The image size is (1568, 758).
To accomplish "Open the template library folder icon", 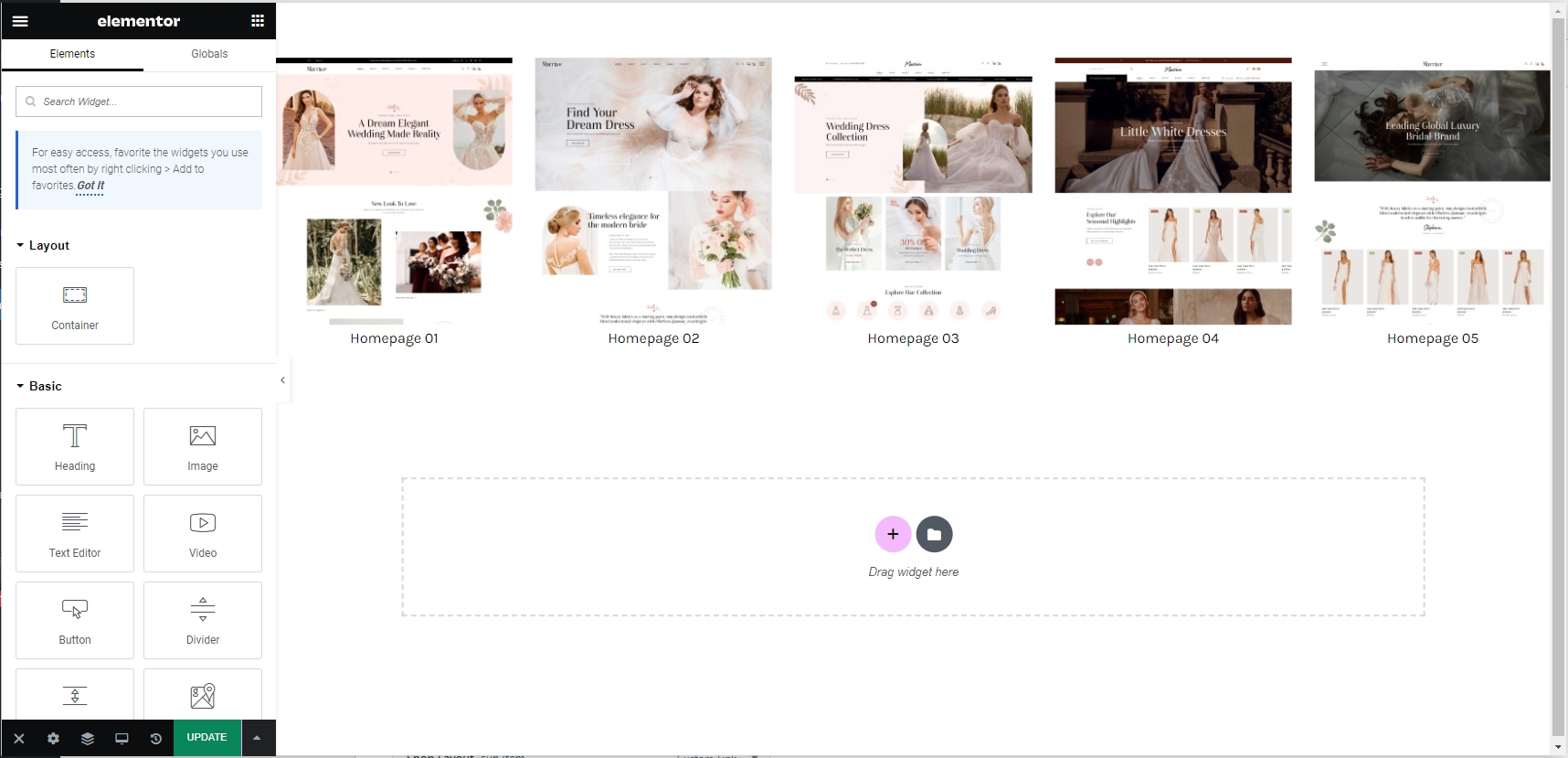I will (934, 534).
